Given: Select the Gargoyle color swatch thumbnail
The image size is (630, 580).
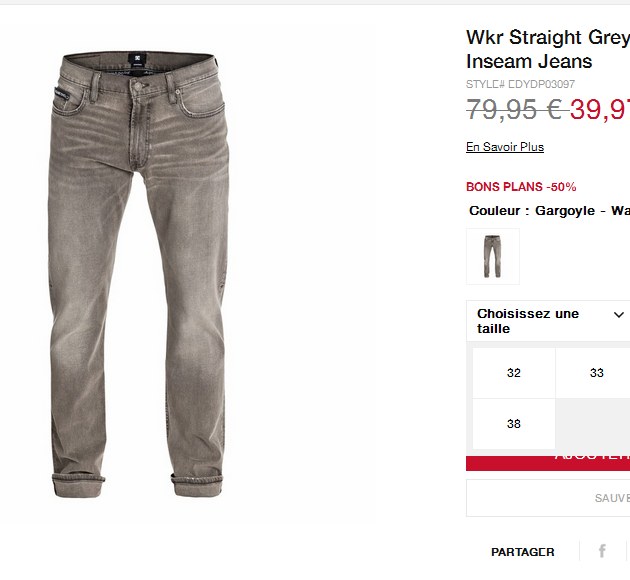Looking at the screenshot, I should coord(493,256).
